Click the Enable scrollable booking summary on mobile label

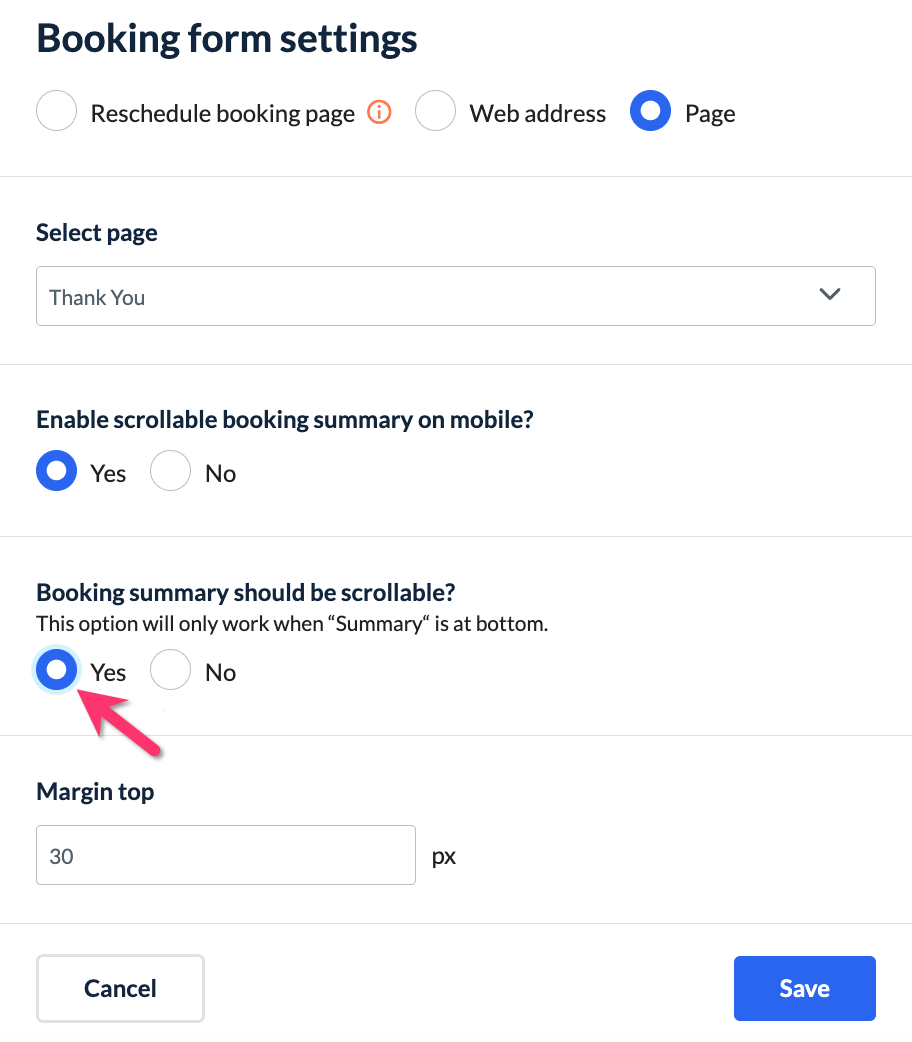tap(285, 420)
